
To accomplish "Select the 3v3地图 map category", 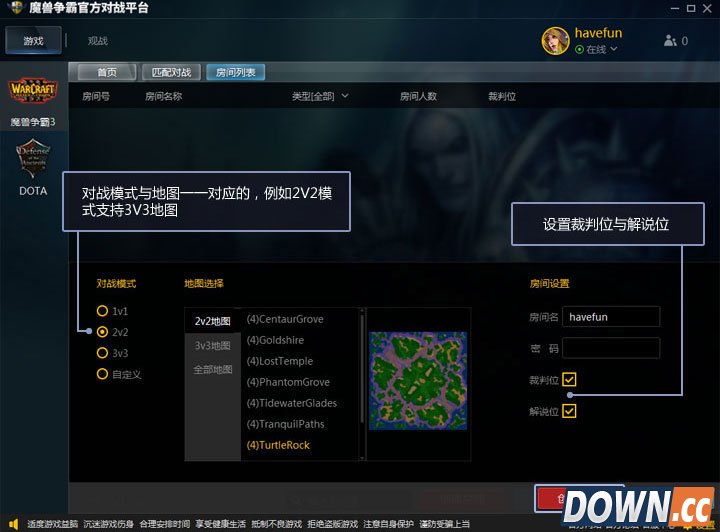I will coord(213,345).
